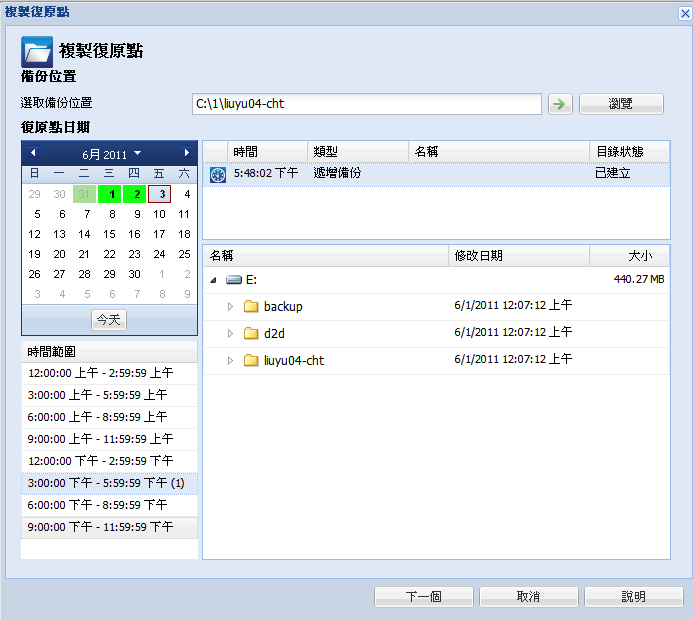Select time range 3:00:00 上午 - 5:59:59 上午
Viewport: 693px width, 619px height.
(109, 395)
